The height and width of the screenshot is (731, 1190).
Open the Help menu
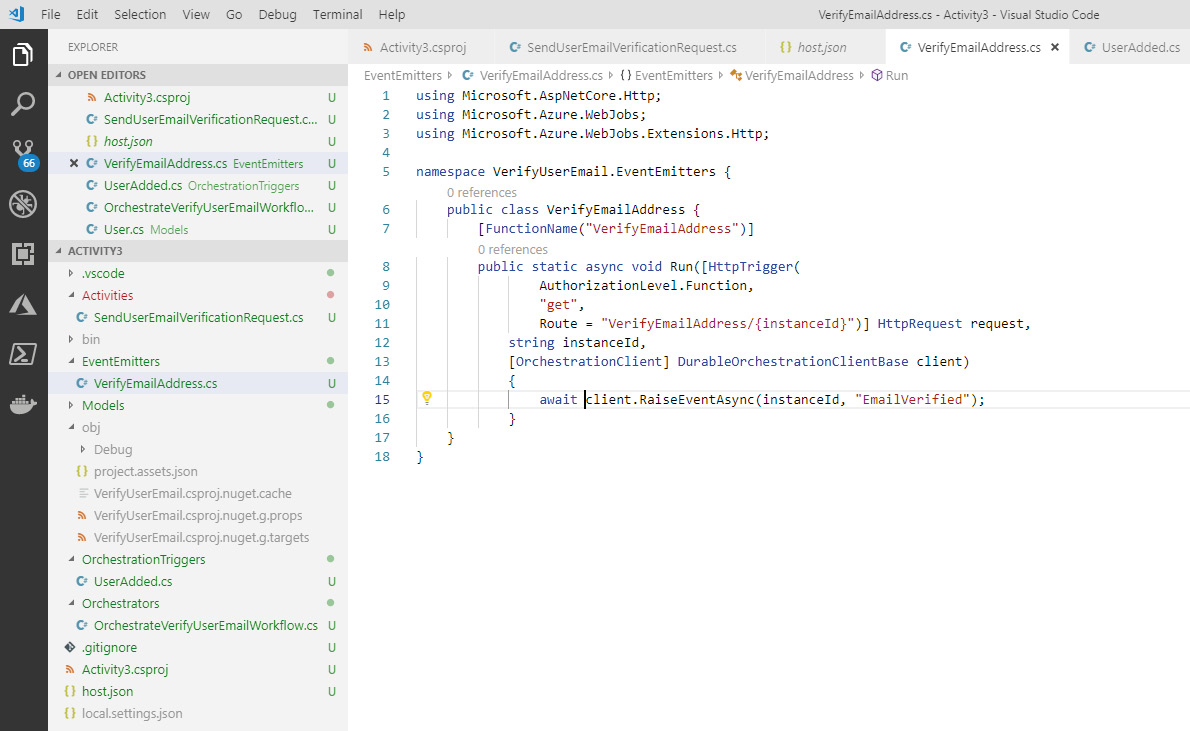[x=392, y=14]
